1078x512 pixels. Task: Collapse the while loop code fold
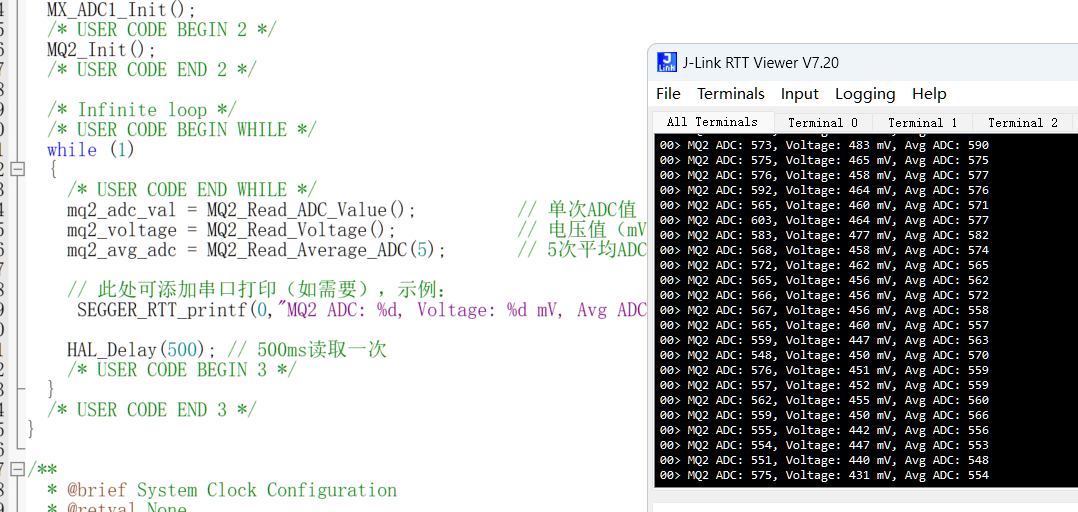16,169
